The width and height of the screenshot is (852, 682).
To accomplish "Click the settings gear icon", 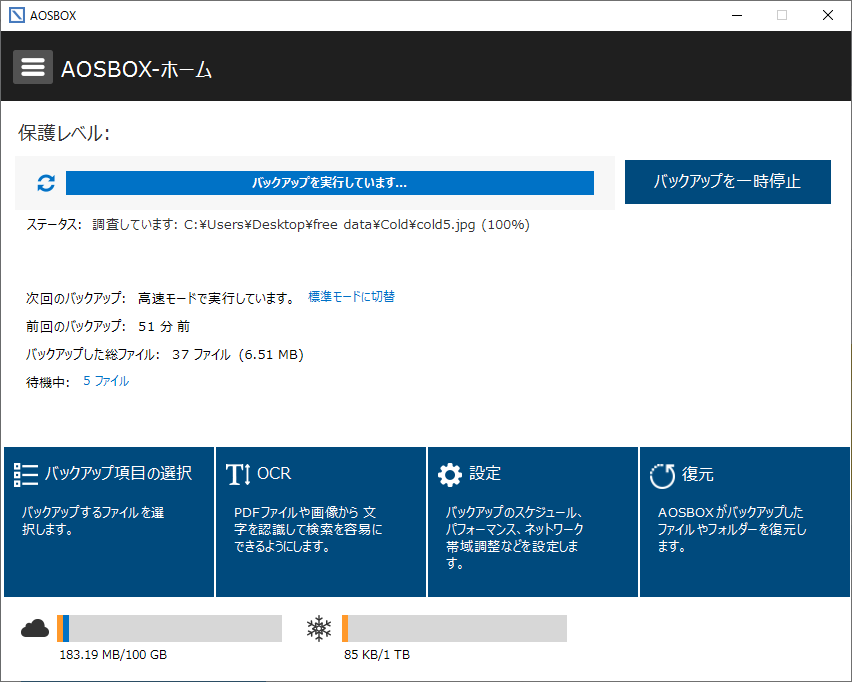I will (450, 475).
